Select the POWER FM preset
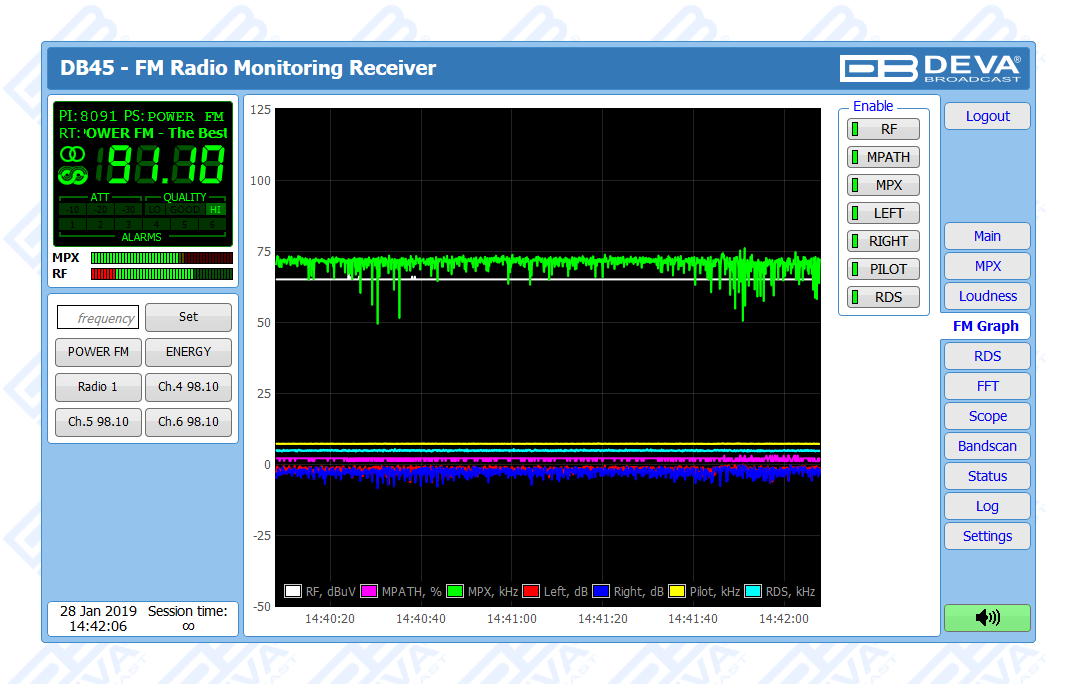The width and height of the screenshot is (1077, 684). pos(98,352)
